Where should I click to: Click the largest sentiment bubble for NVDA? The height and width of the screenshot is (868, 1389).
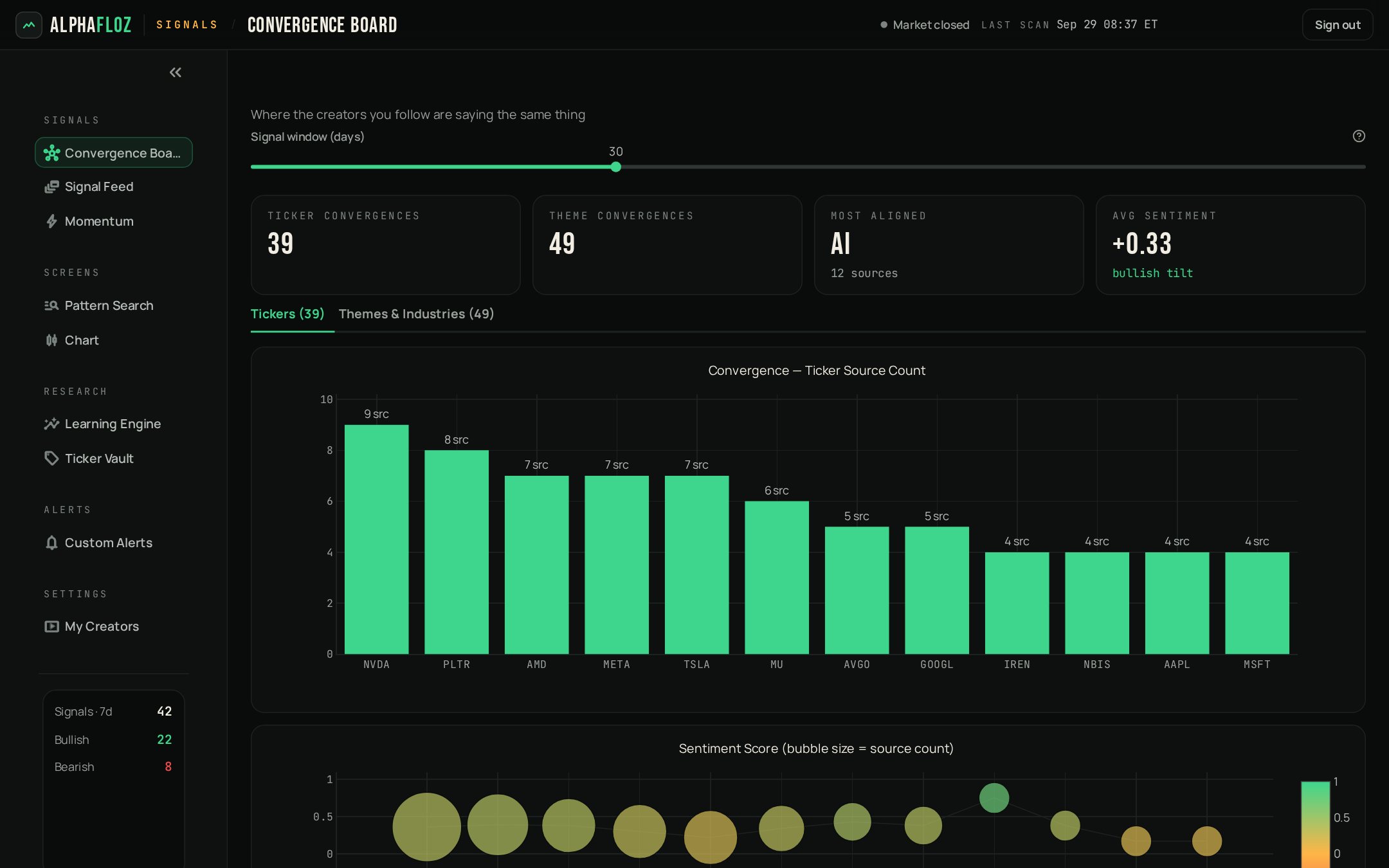click(x=427, y=827)
